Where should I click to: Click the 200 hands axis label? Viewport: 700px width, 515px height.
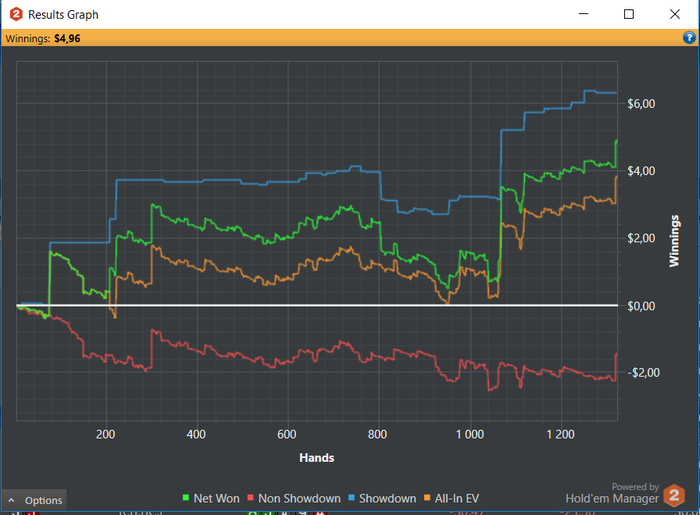coord(105,434)
